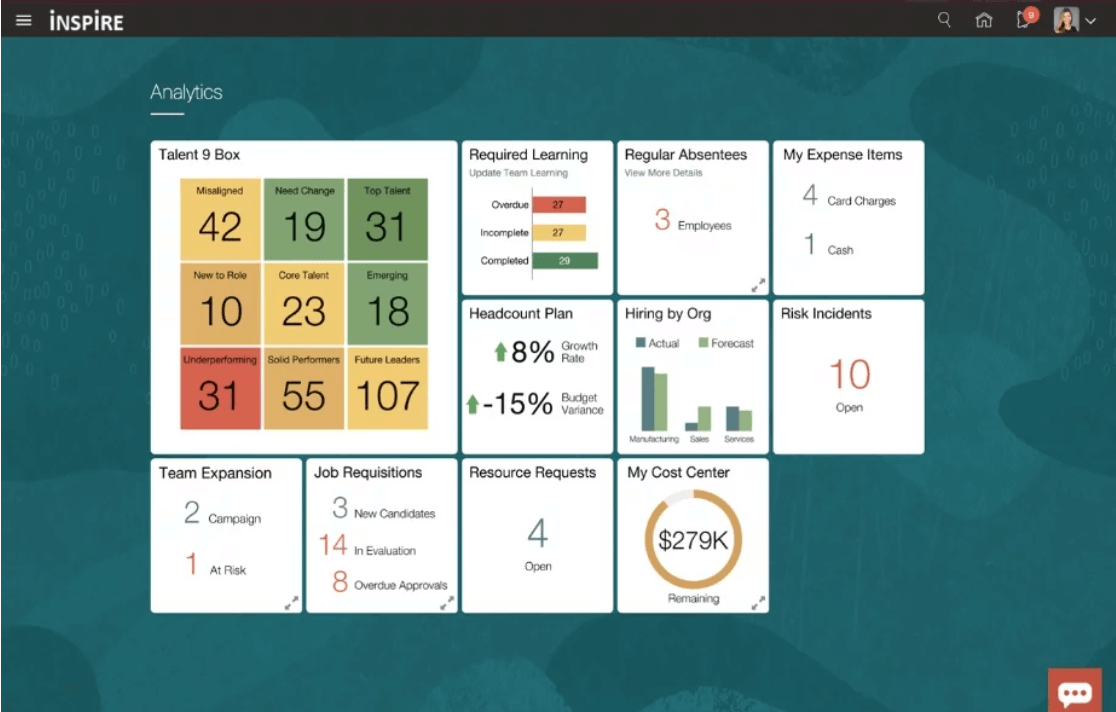Click the profile avatar picture
This screenshot has height=712, width=1116.
coord(1067,20)
